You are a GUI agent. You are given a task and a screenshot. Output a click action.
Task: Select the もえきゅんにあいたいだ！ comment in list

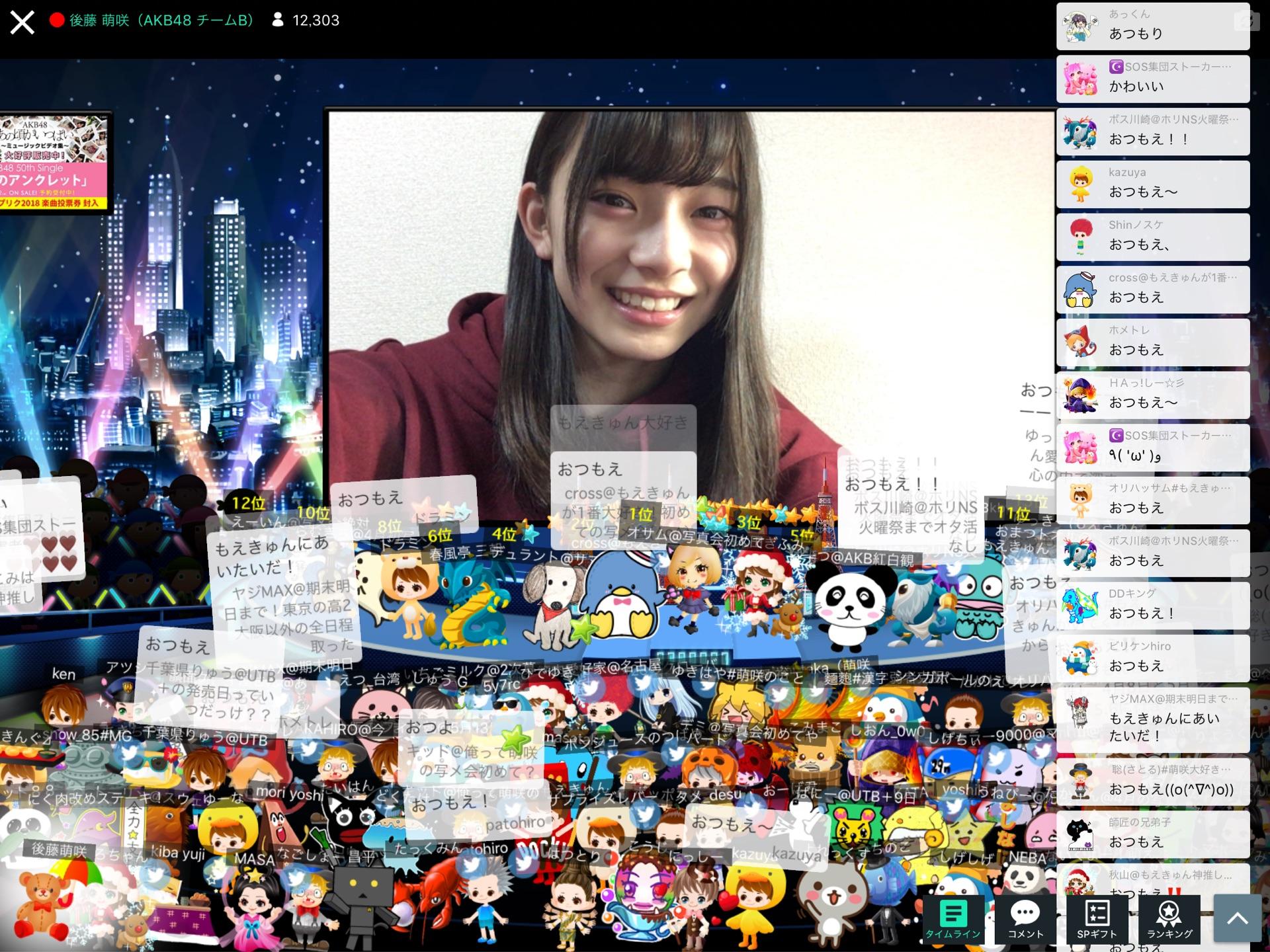pyautogui.click(x=1153, y=719)
